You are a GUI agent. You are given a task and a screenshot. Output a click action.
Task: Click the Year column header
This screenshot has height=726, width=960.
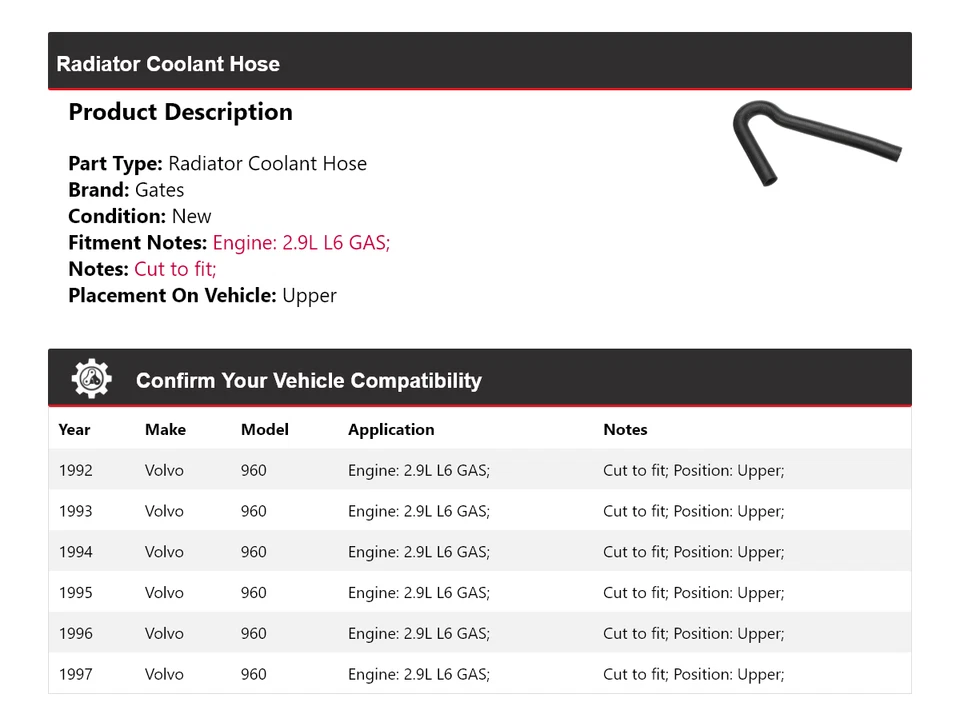[74, 430]
